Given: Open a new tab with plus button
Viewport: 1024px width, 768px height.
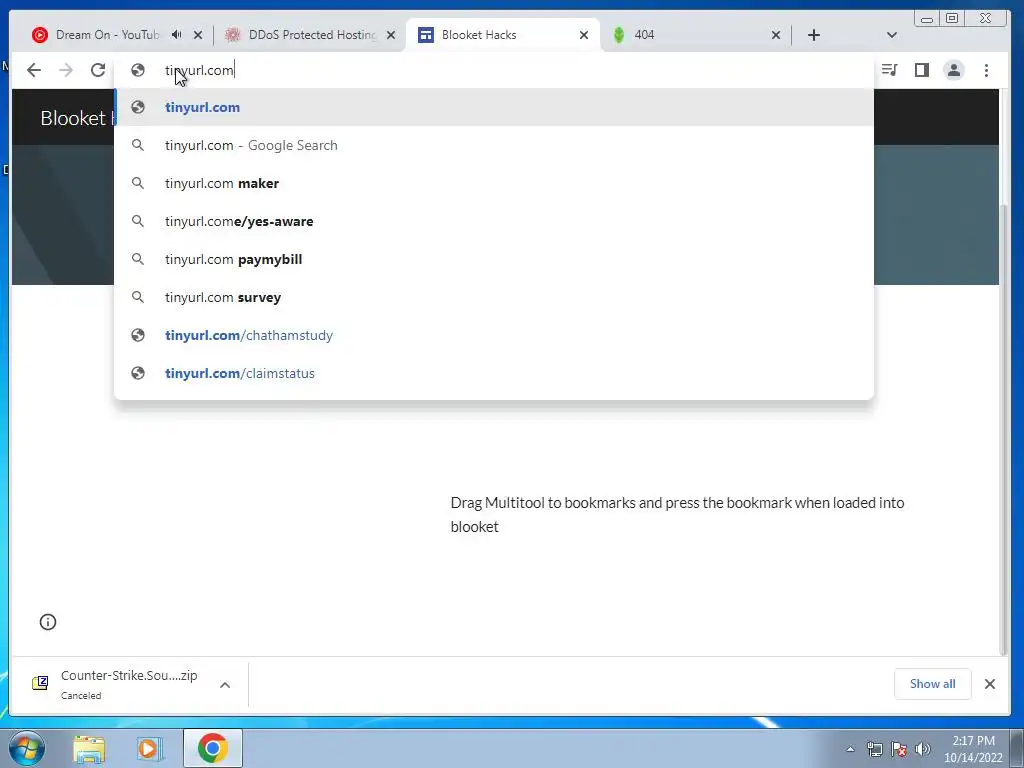Looking at the screenshot, I should (814, 35).
